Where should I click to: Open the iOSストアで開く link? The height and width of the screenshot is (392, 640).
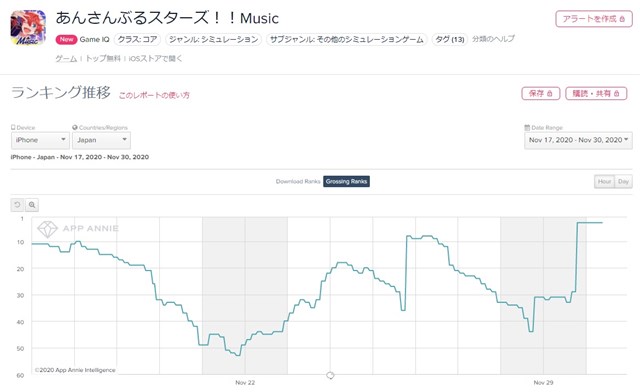click(156, 59)
